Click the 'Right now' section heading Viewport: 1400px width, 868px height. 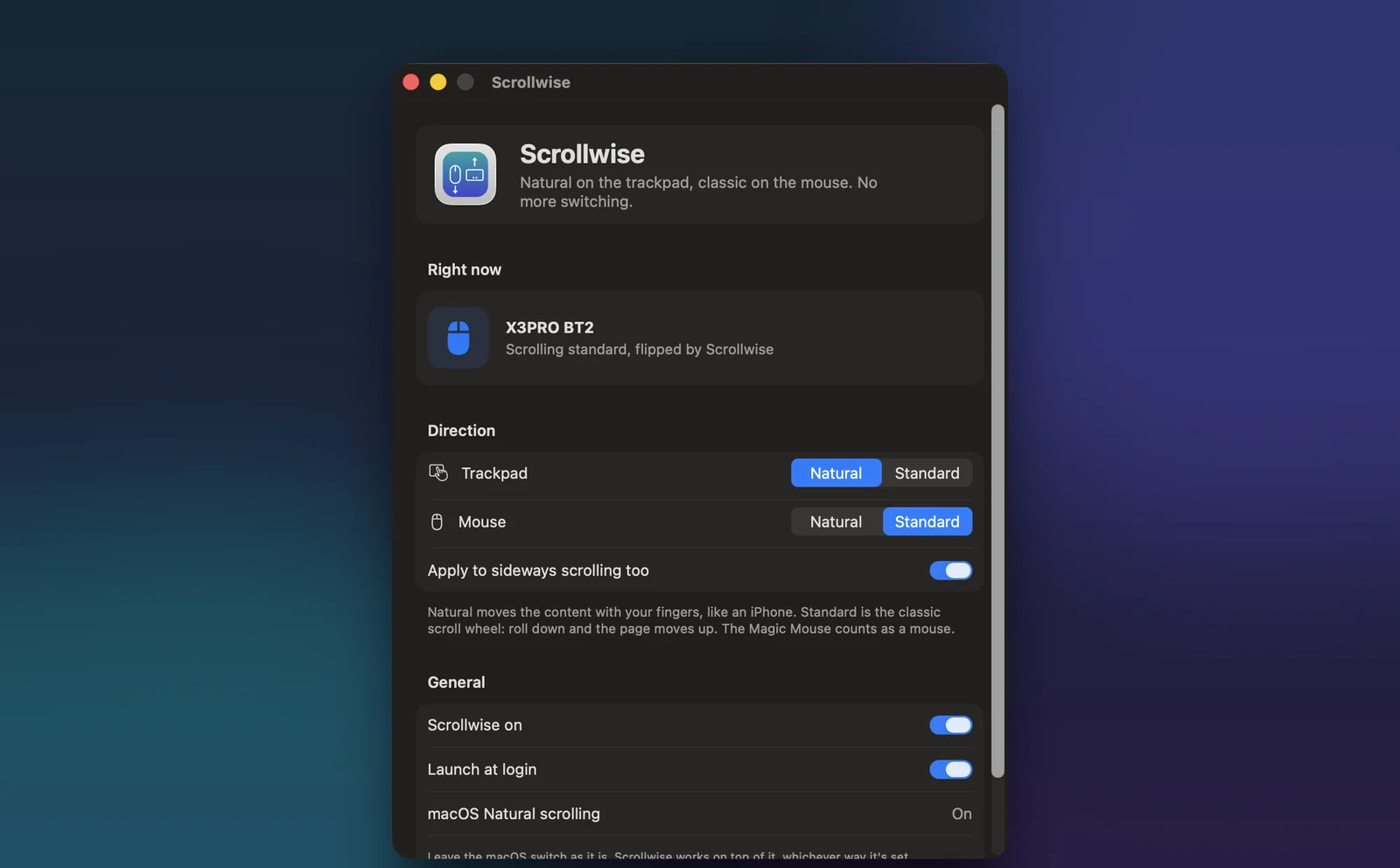coord(465,269)
